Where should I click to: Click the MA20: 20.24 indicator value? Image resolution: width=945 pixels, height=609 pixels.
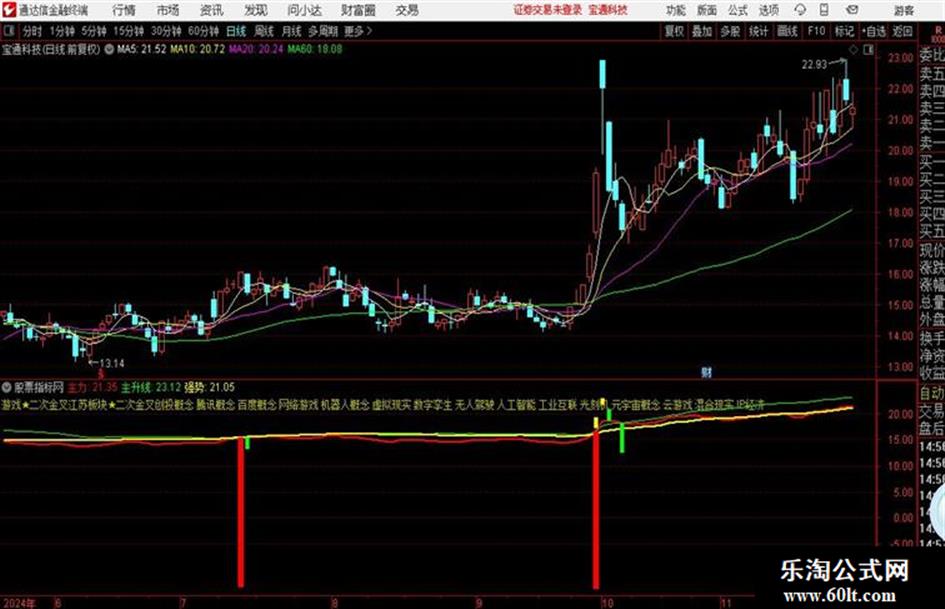click(x=256, y=49)
